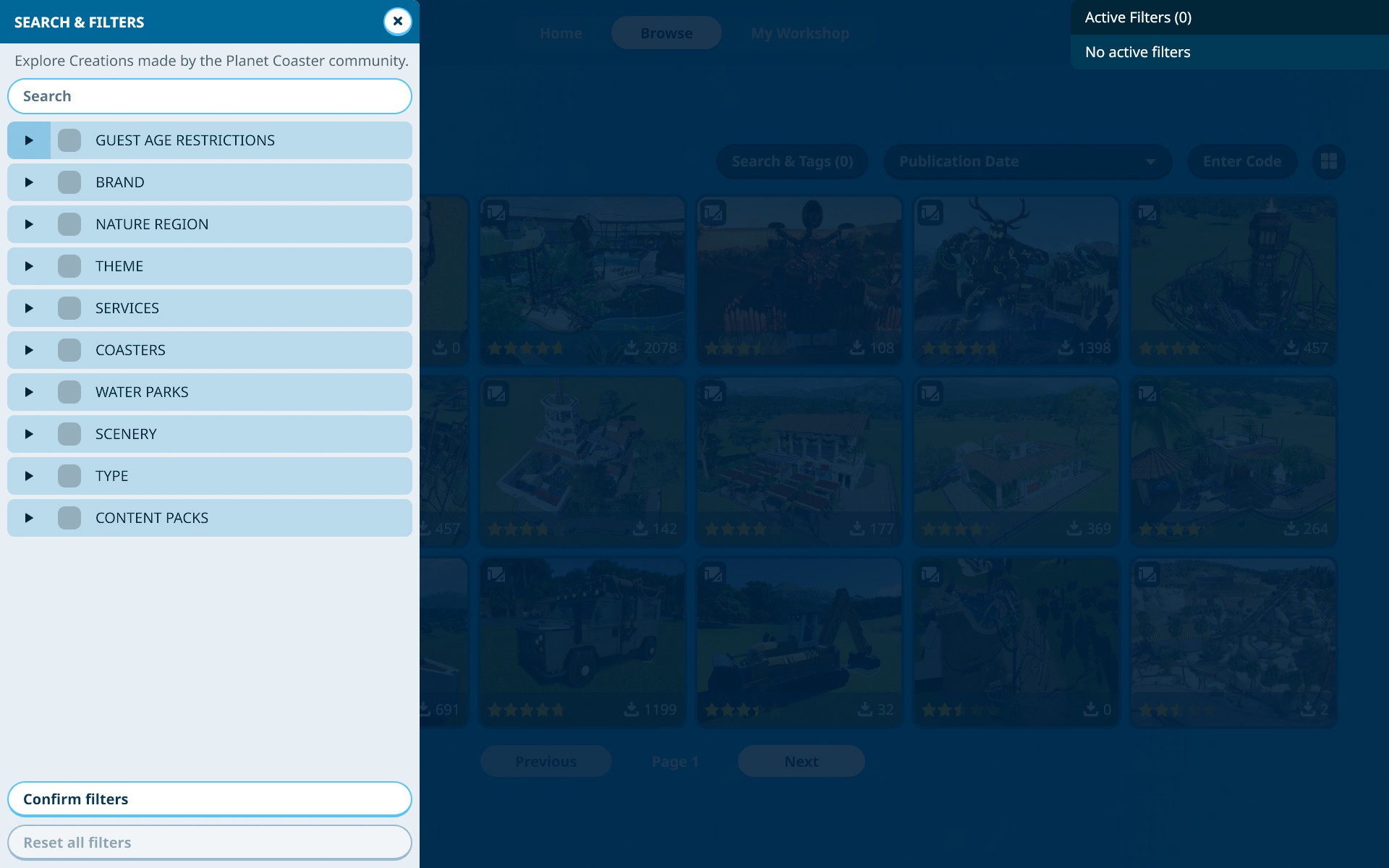
Task: Open the creation with 264 downloads
Action: (x=1233, y=461)
